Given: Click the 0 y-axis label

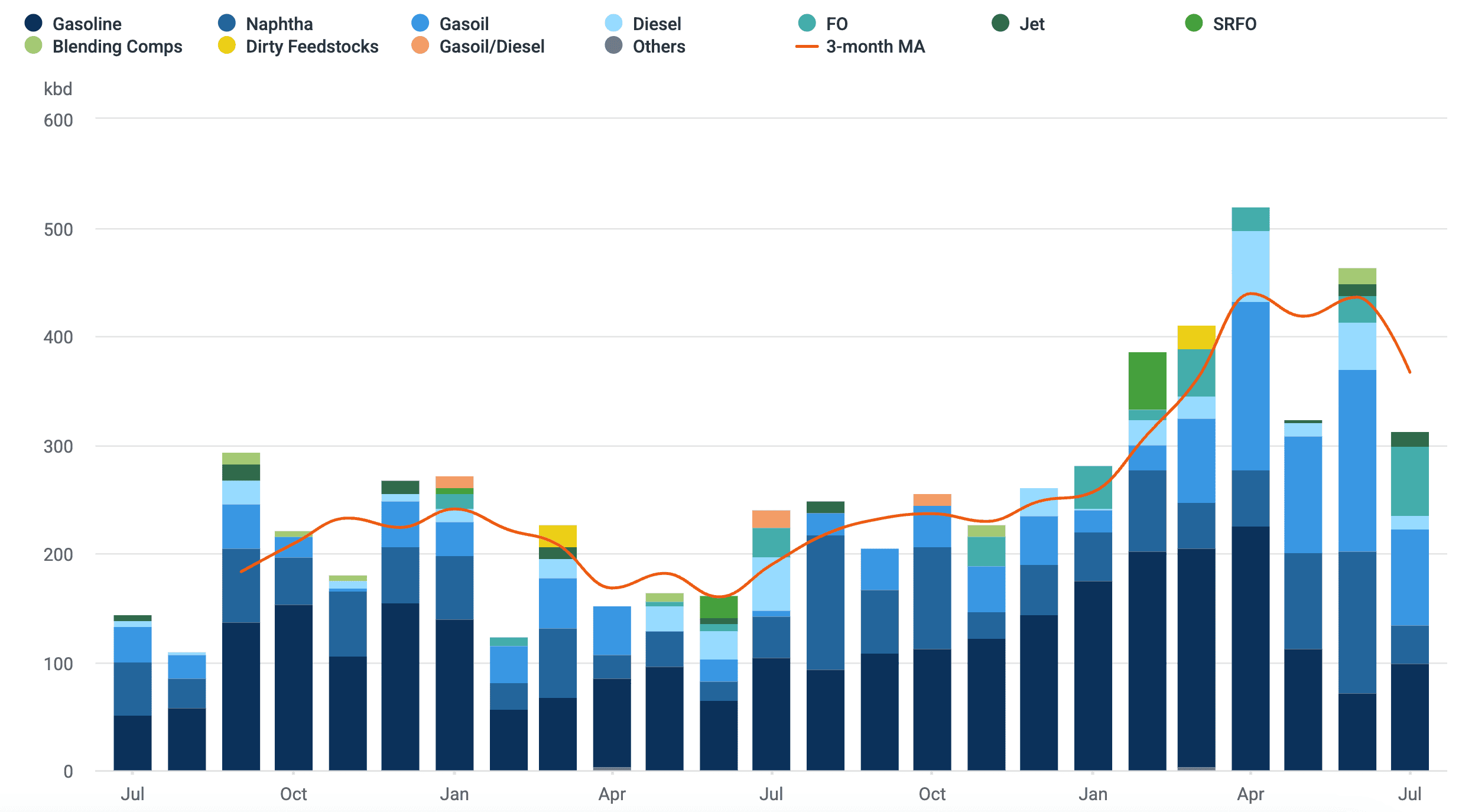Looking at the screenshot, I should pos(68,772).
